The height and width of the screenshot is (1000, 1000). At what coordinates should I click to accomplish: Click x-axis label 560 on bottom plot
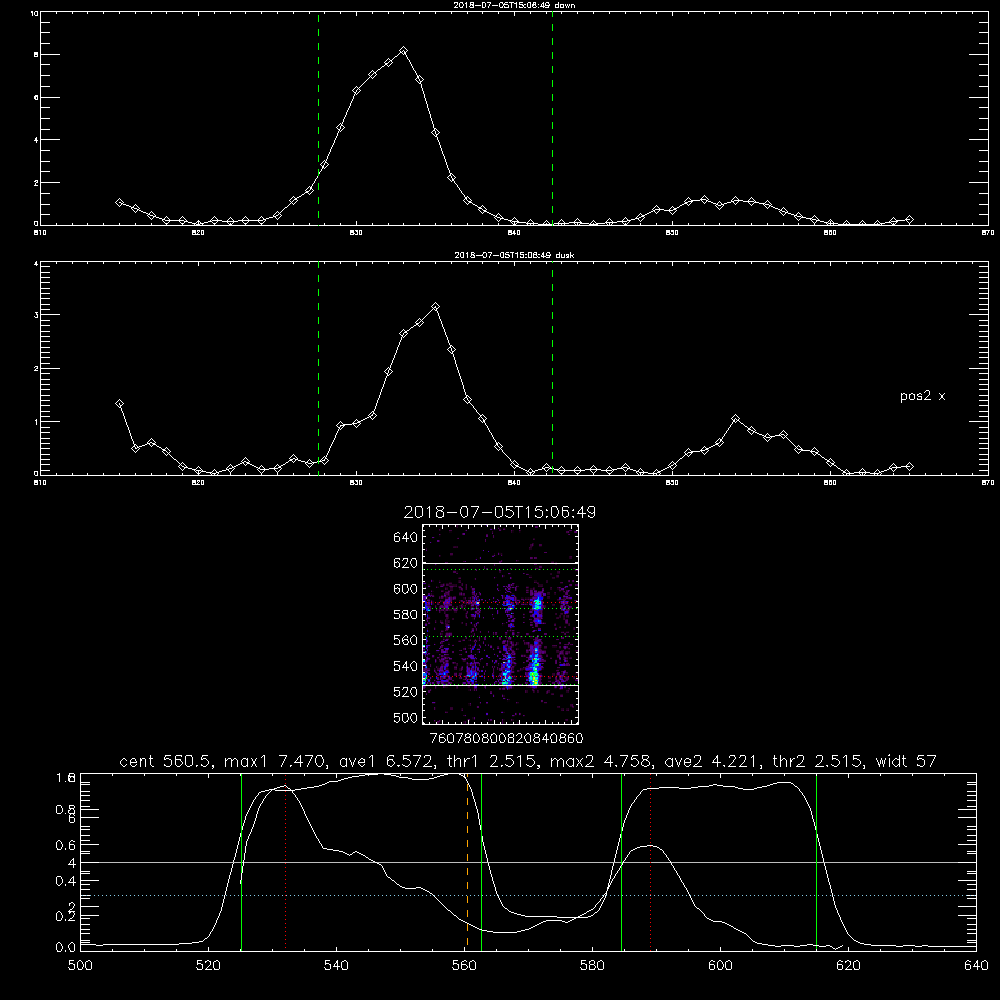[464, 966]
